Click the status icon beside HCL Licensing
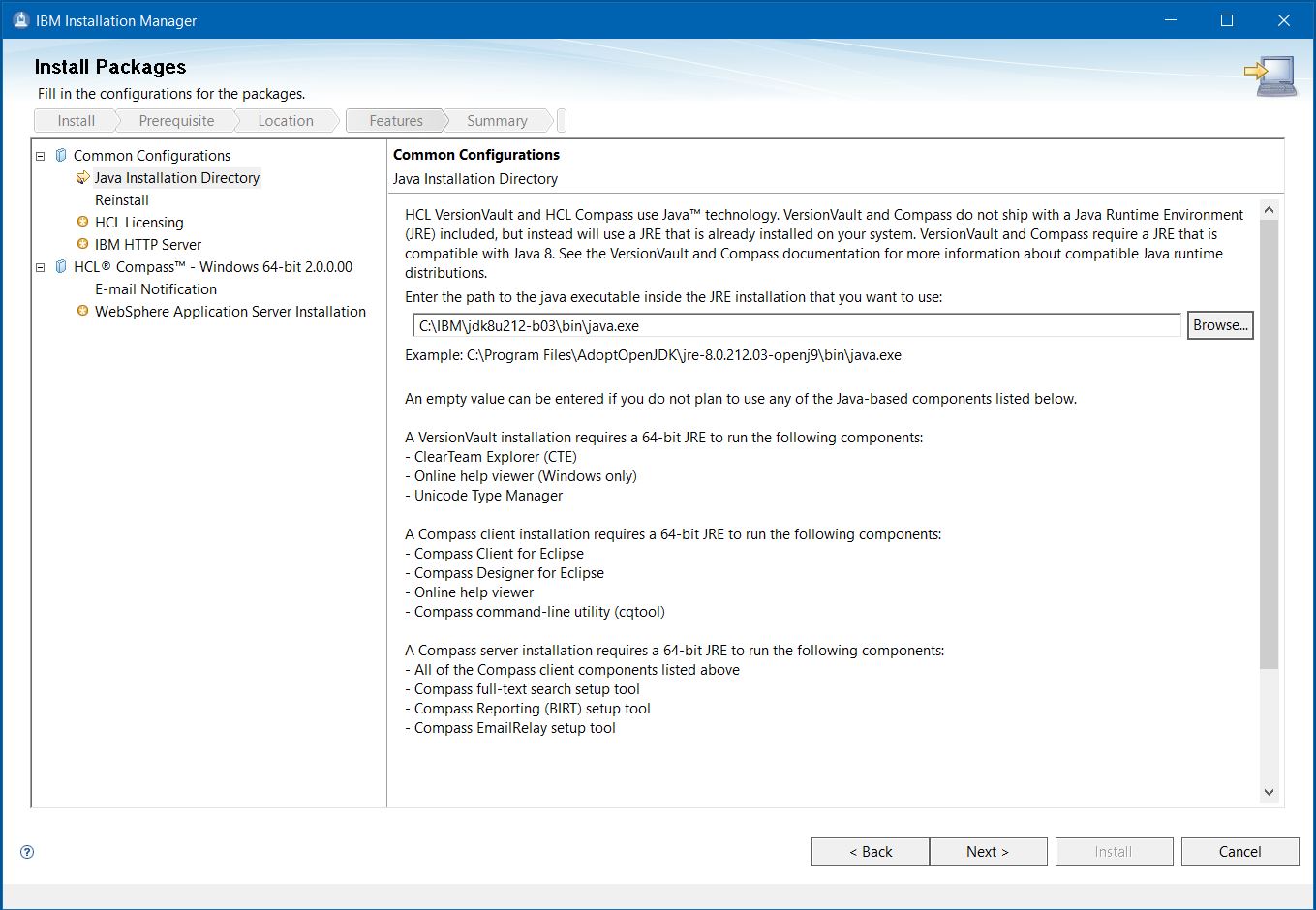This screenshot has height=910, width=1316. pyautogui.click(x=83, y=222)
